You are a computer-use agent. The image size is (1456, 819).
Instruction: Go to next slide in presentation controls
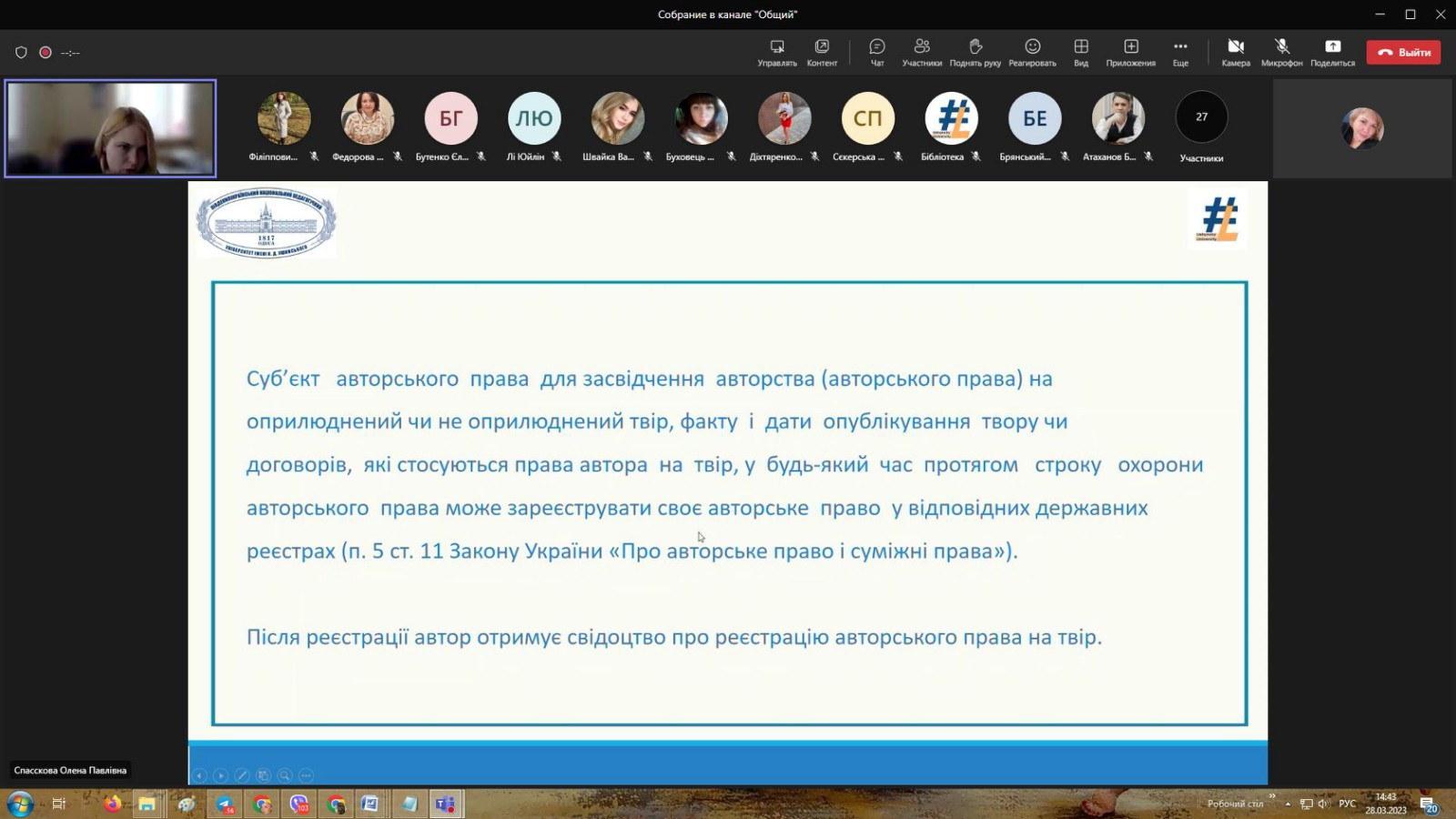pyautogui.click(x=220, y=775)
